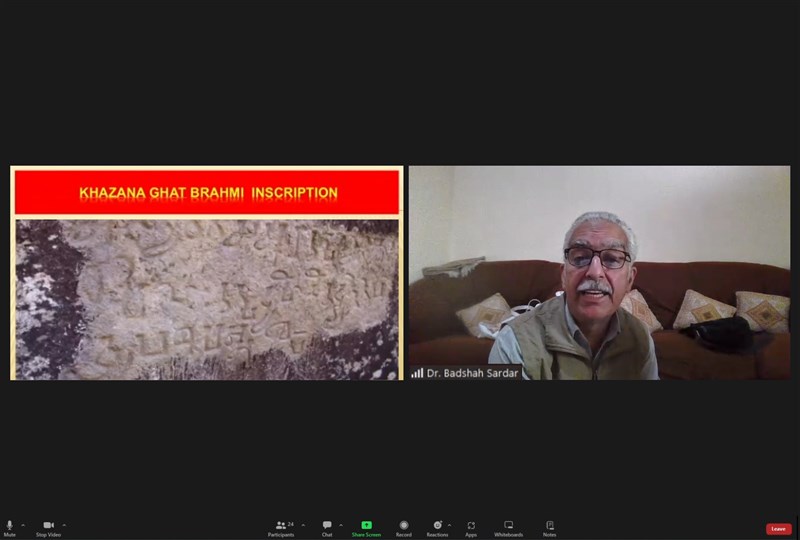
Task: Open audio options arrow next to Mute
Action: pyautogui.click(x=23, y=525)
